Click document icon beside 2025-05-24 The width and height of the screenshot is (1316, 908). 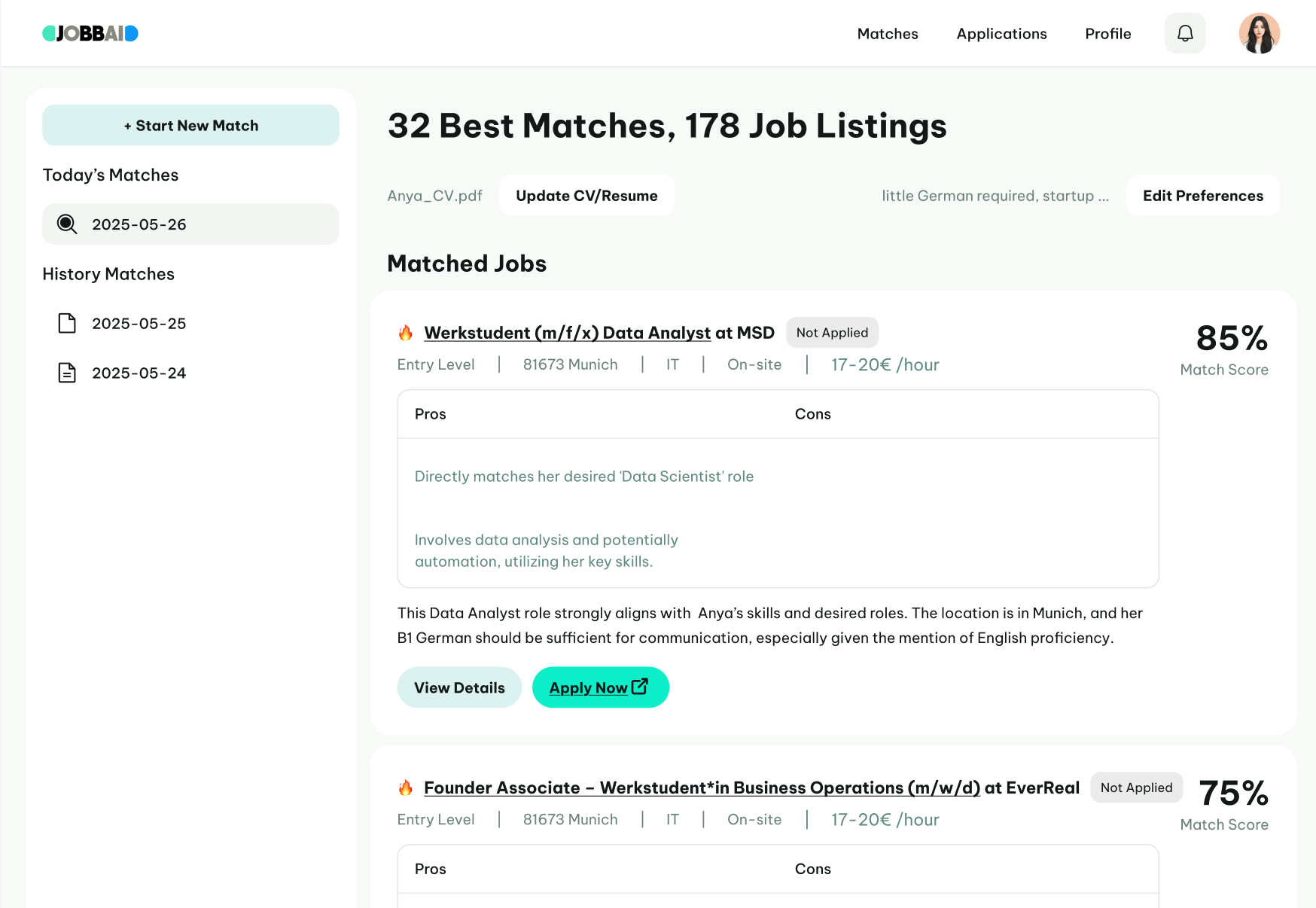(67, 373)
